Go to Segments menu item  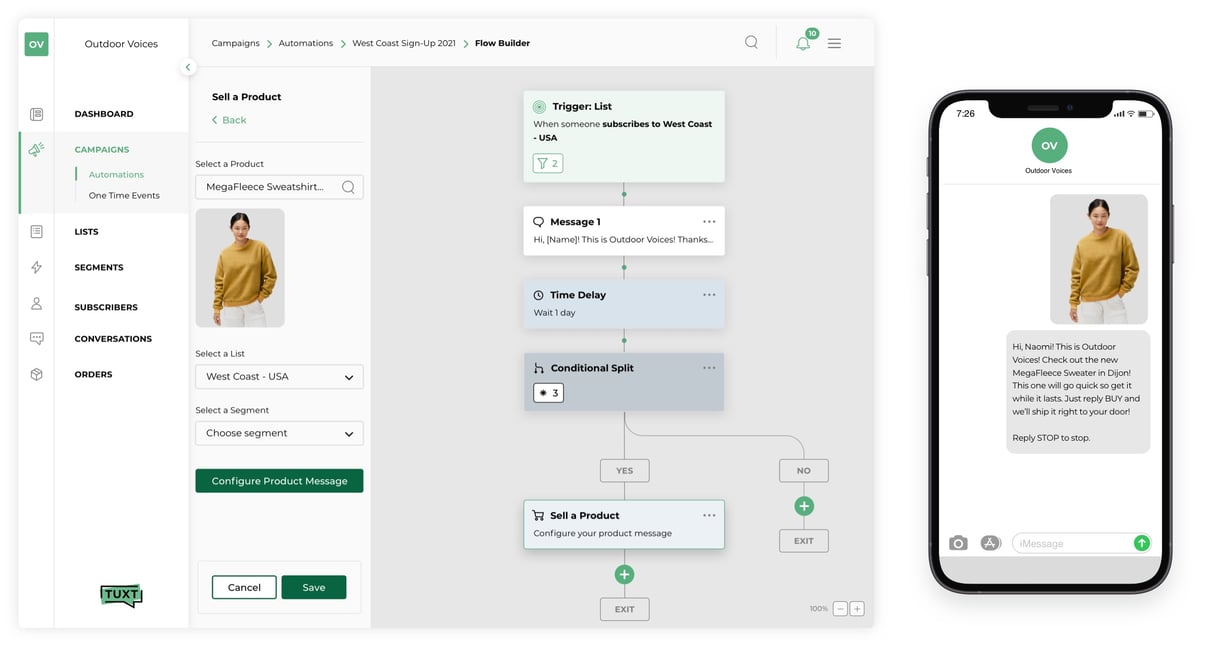tap(99, 268)
